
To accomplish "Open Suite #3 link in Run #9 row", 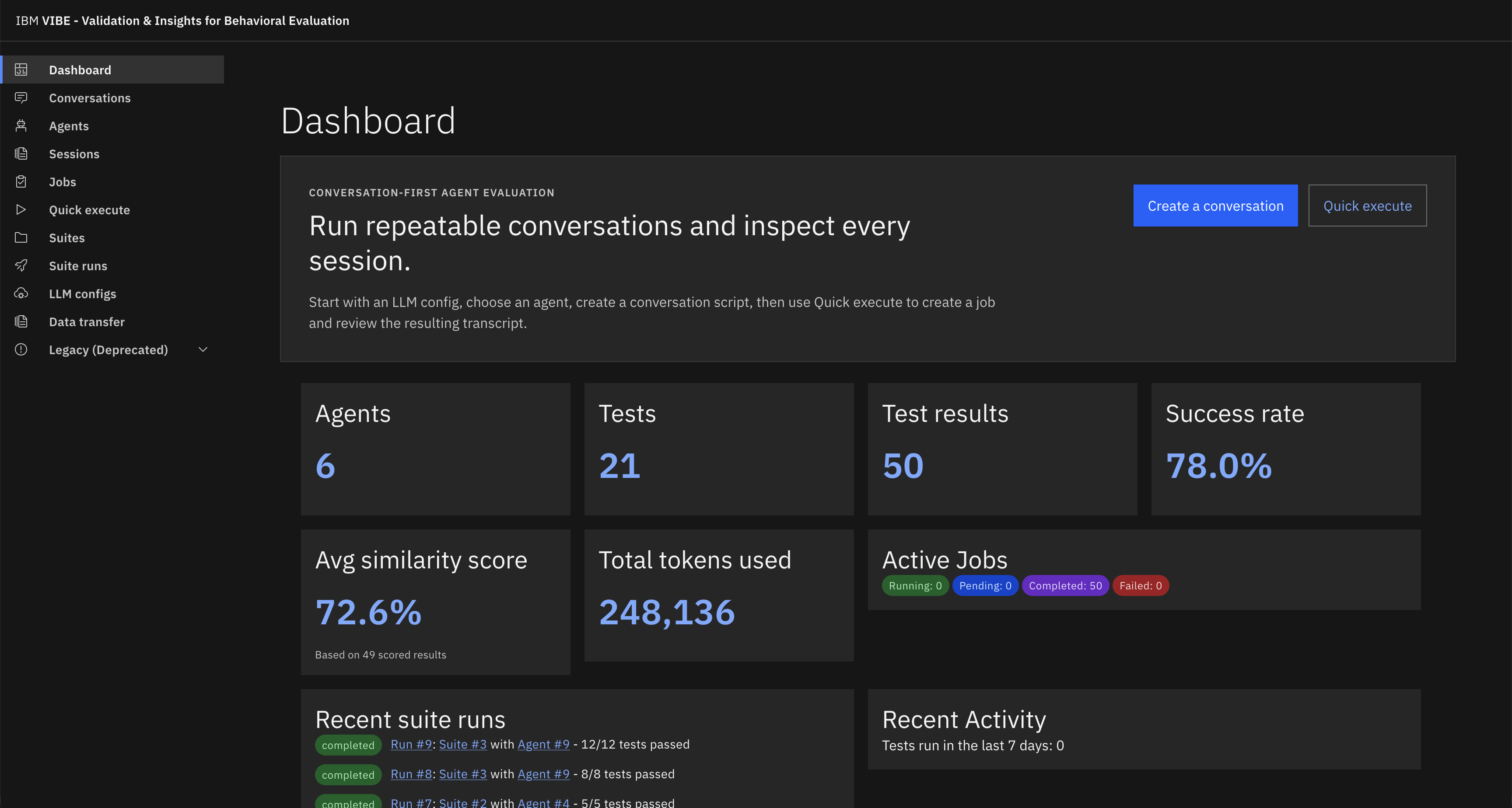I will (x=462, y=744).
